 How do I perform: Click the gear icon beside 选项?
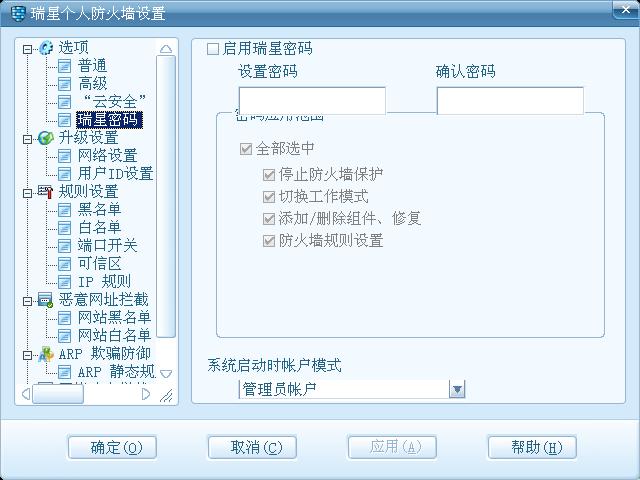(46, 48)
